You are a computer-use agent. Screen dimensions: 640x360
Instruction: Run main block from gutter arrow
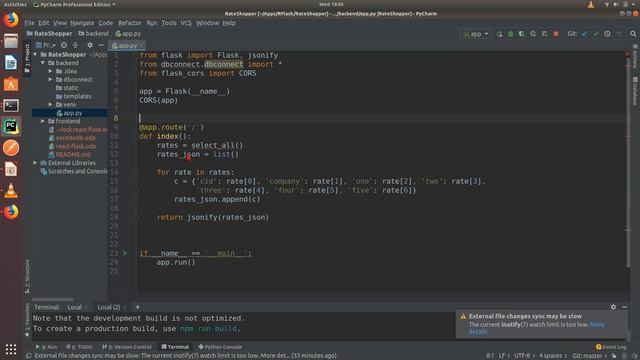(x=125, y=253)
